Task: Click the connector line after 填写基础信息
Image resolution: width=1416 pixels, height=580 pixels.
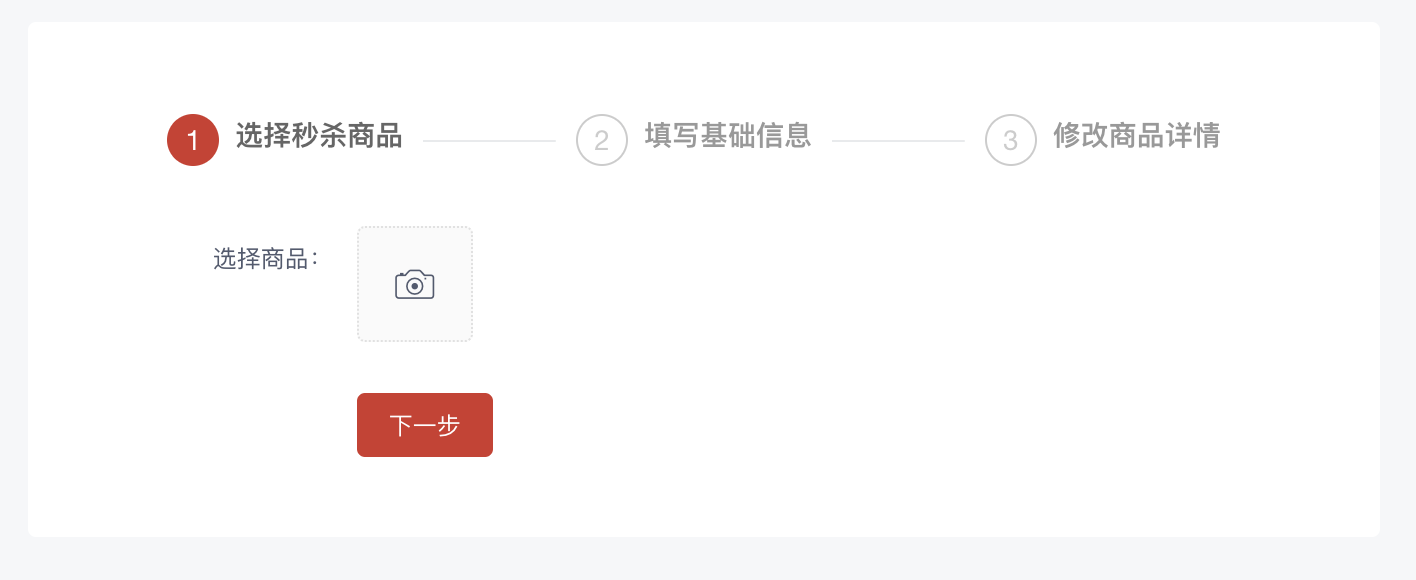Action: point(898,141)
